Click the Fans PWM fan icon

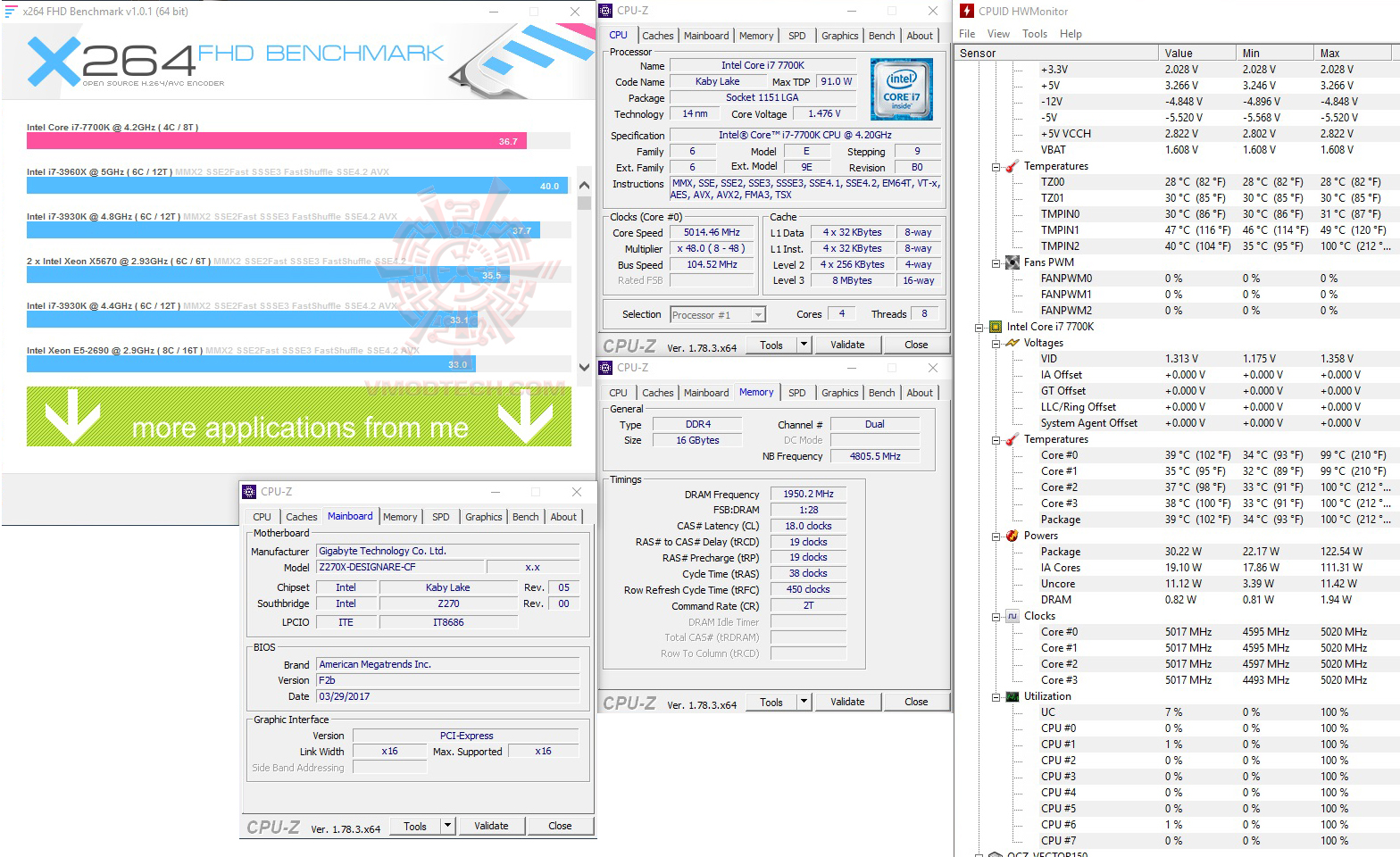pyautogui.click(x=1012, y=262)
